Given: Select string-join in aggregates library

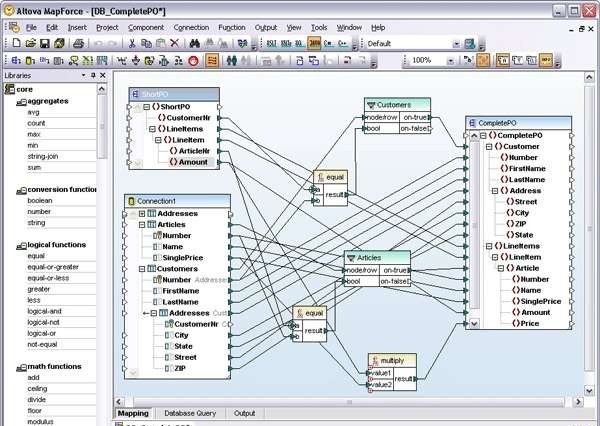Looking at the screenshot, I should (42, 157).
